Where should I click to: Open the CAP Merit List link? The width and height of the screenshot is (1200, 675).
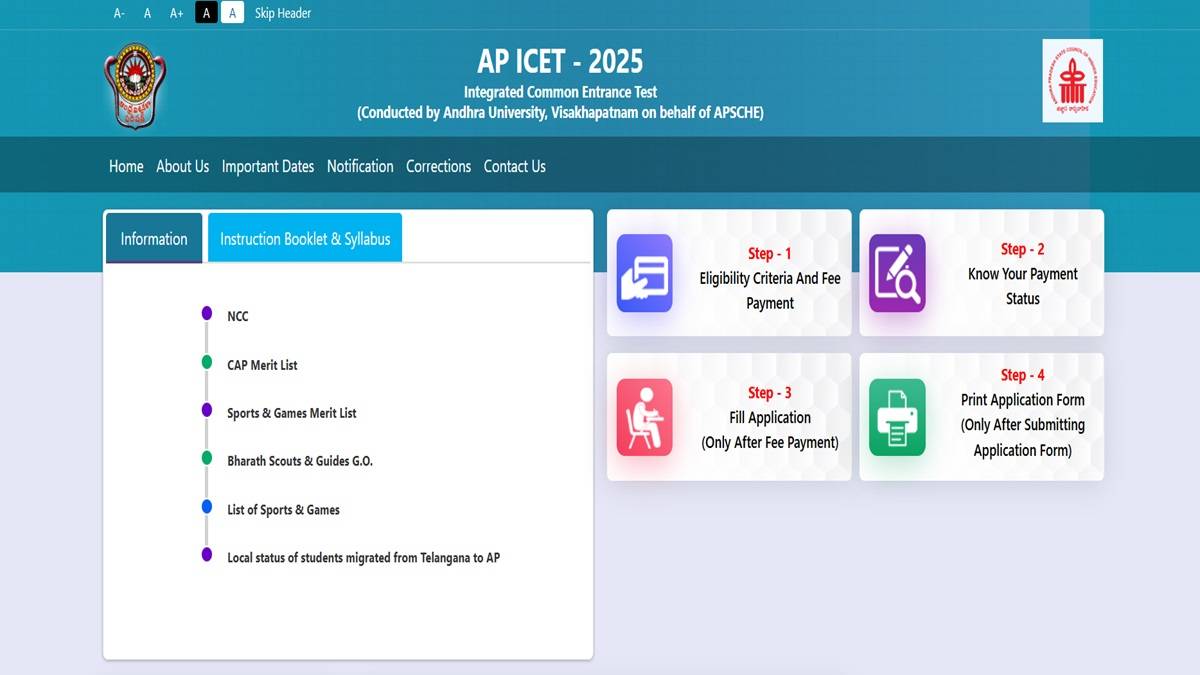[x=263, y=365]
